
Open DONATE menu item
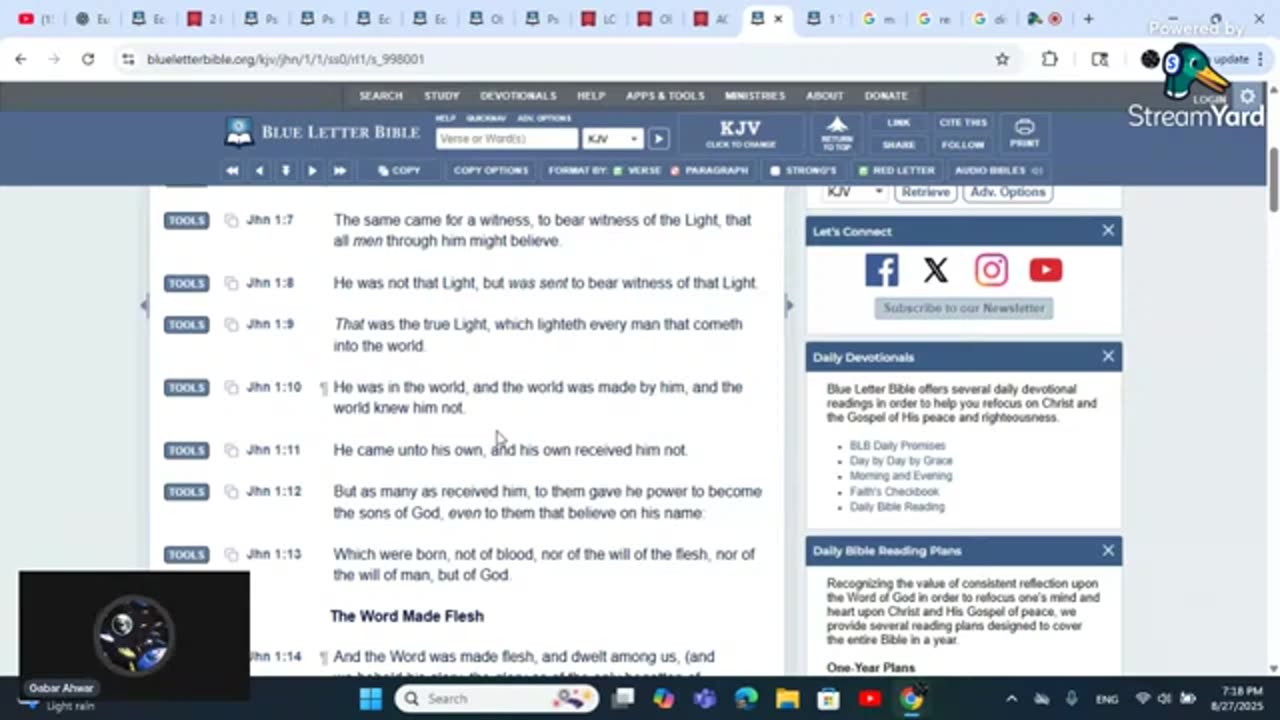tap(886, 96)
